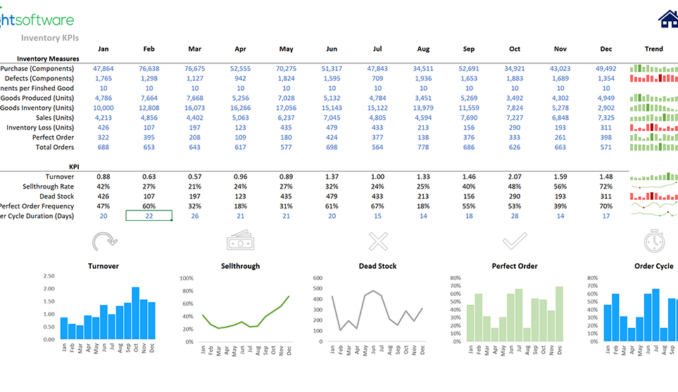Screen dimensions: 678x392
Task: Select the Sellthrough line chart
Action: point(237,316)
